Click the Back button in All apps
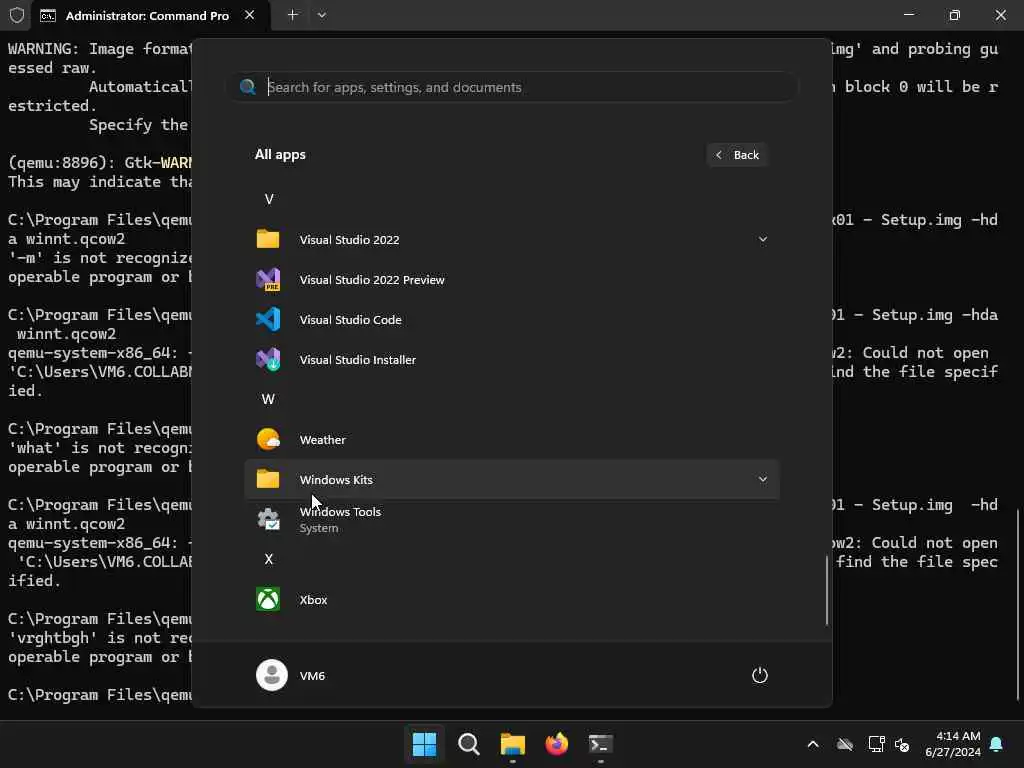Image resolution: width=1024 pixels, height=768 pixels. (737, 155)
